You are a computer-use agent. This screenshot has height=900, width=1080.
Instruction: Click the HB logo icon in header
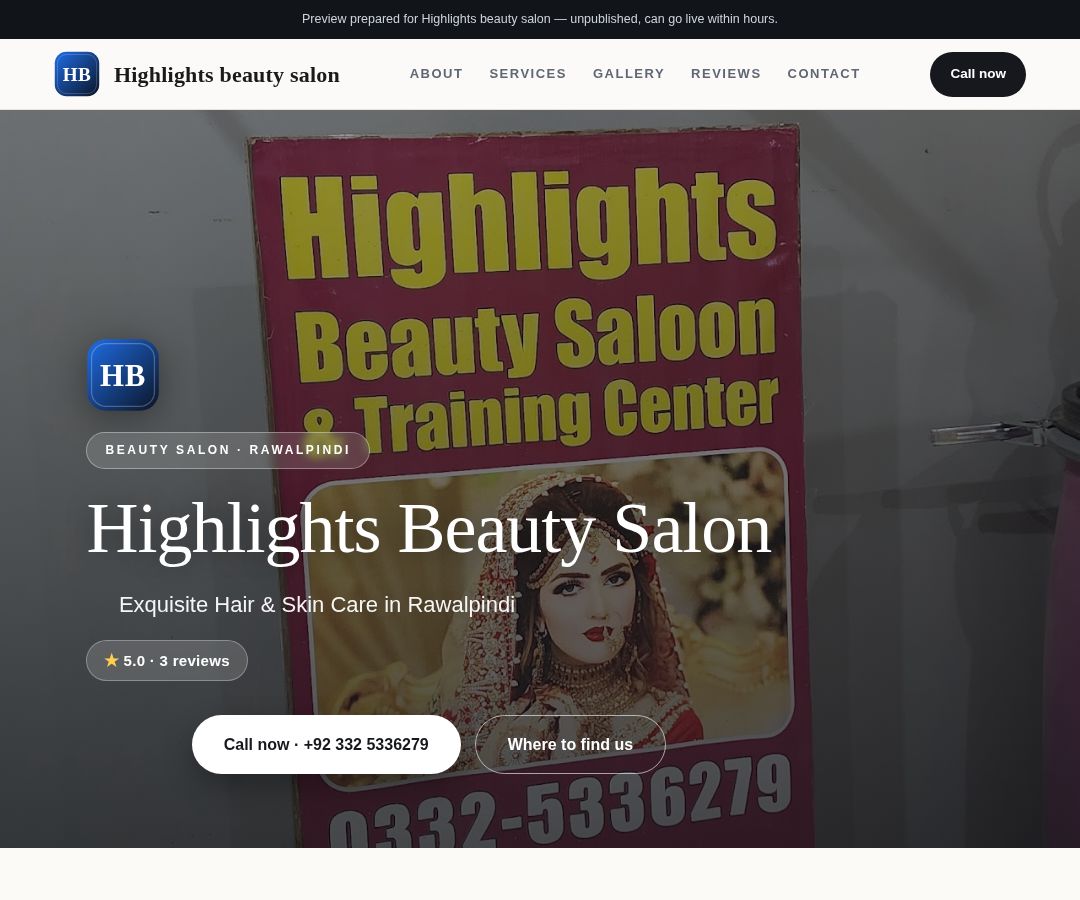tap(76, 74)
